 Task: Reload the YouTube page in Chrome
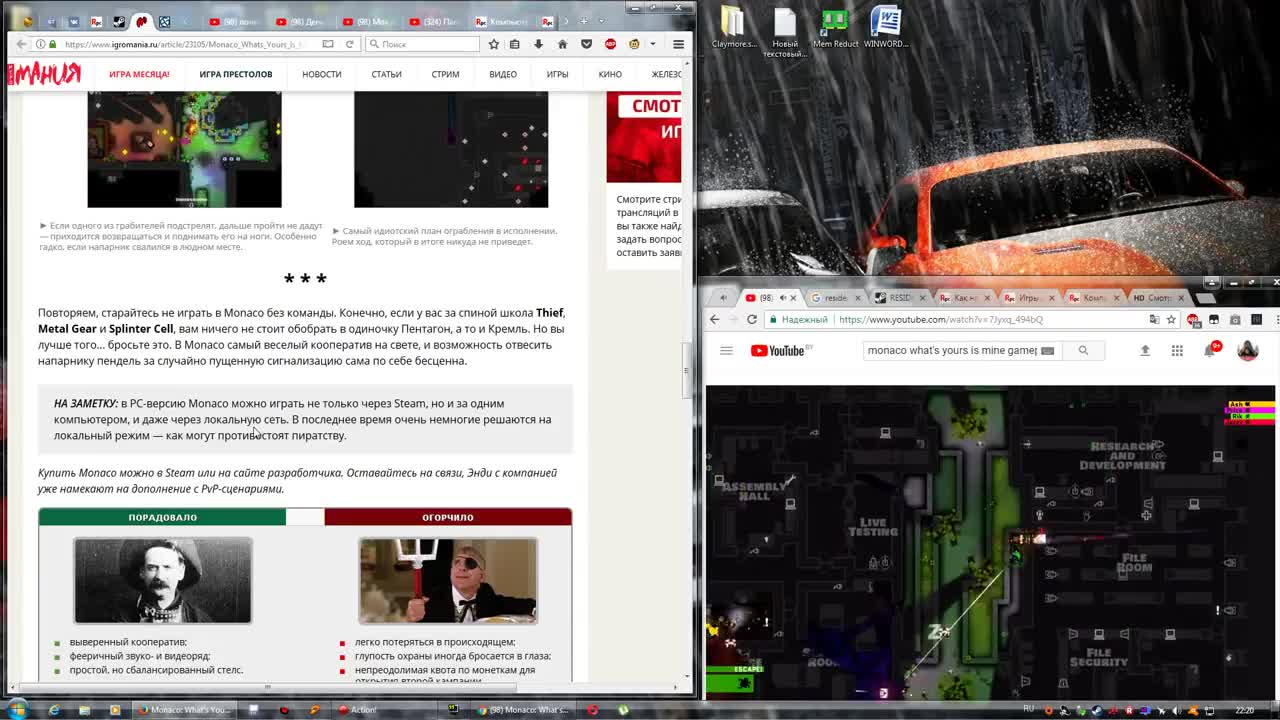click(x=752, y=319)
